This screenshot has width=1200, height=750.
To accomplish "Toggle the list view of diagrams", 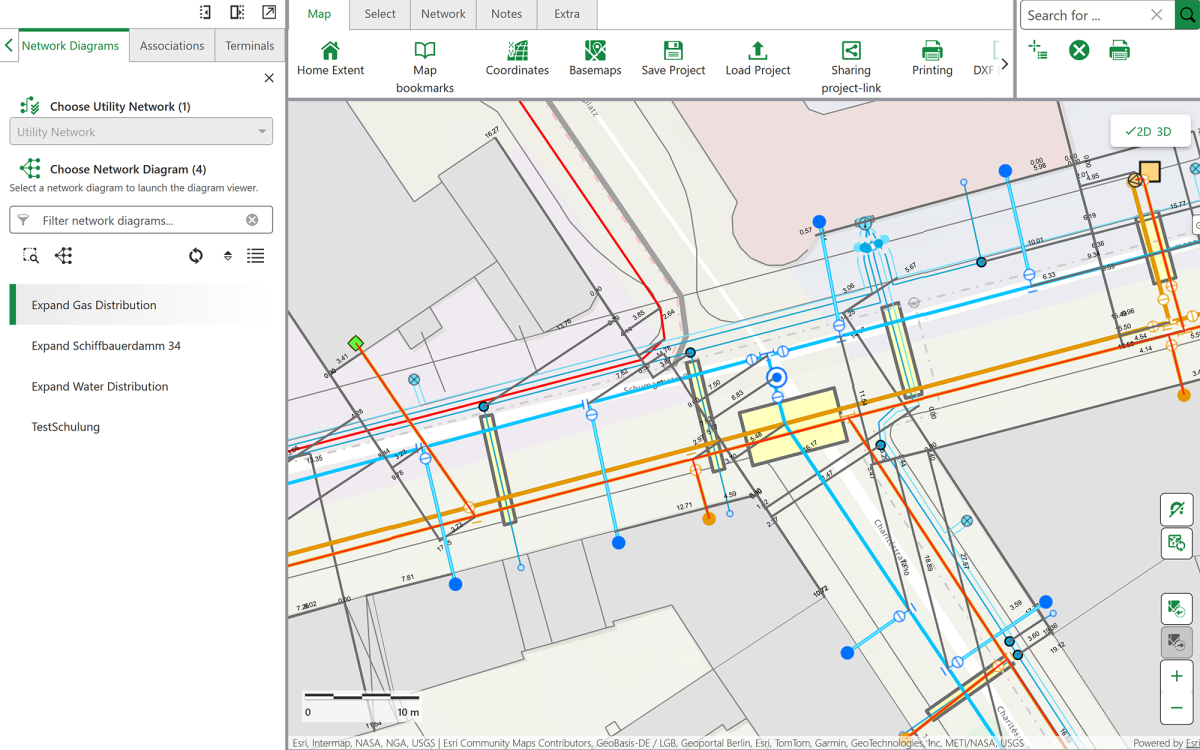I will point(256,256).
